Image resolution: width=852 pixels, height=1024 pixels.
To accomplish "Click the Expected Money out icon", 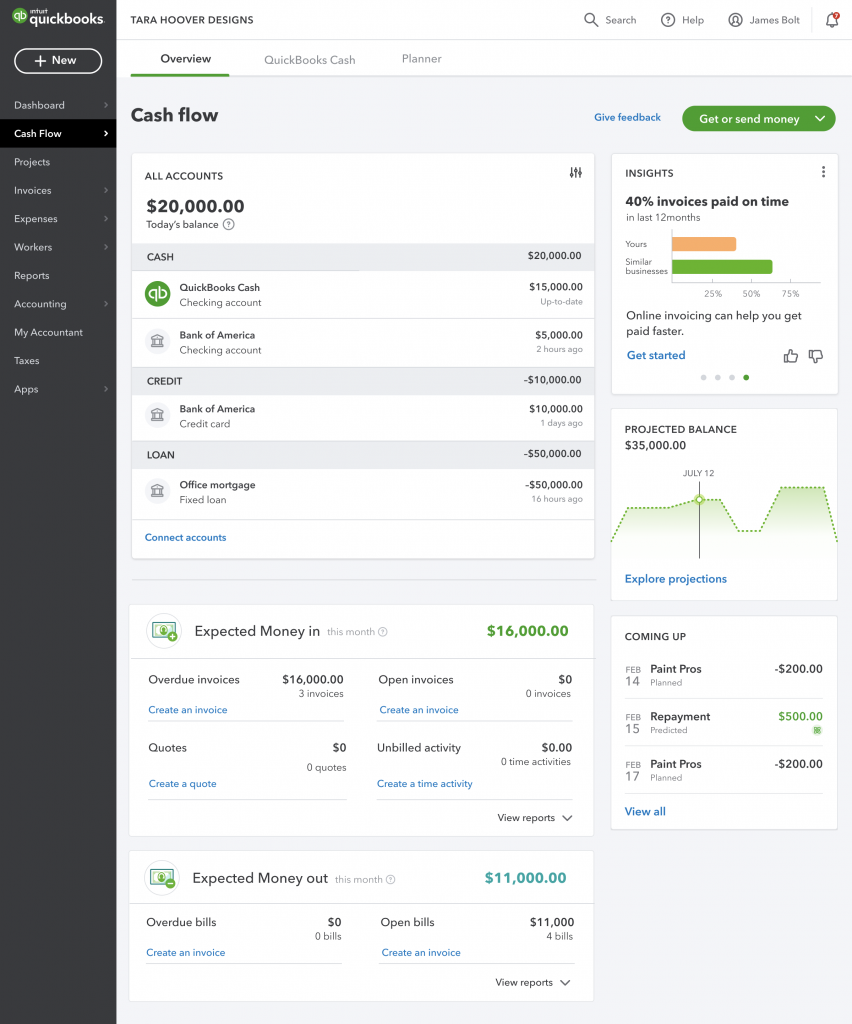I will point(162,878).
